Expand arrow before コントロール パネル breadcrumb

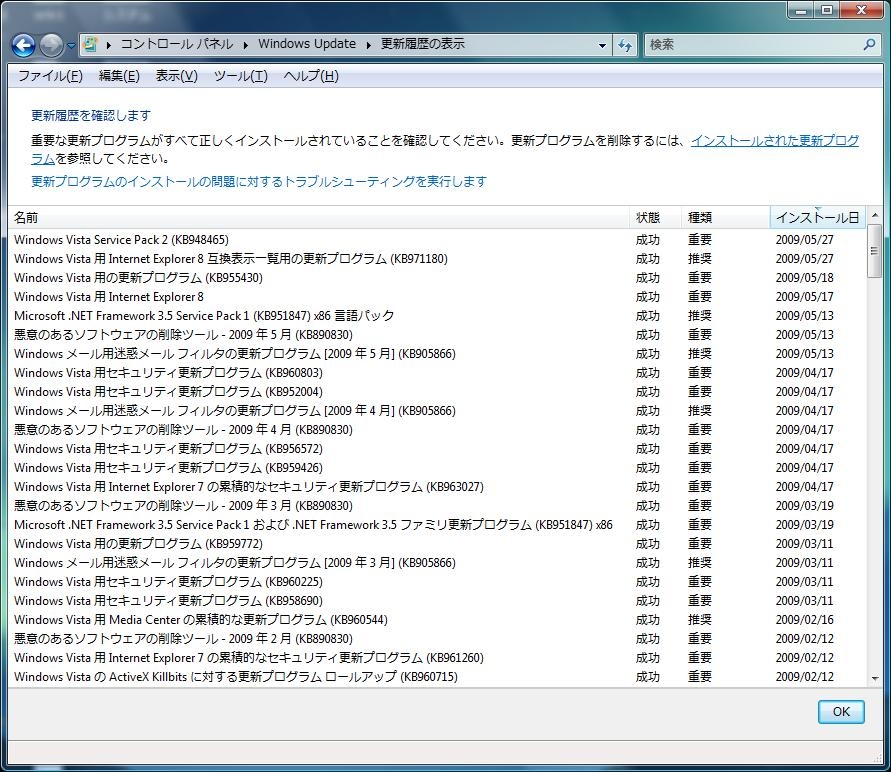[109, 45]
